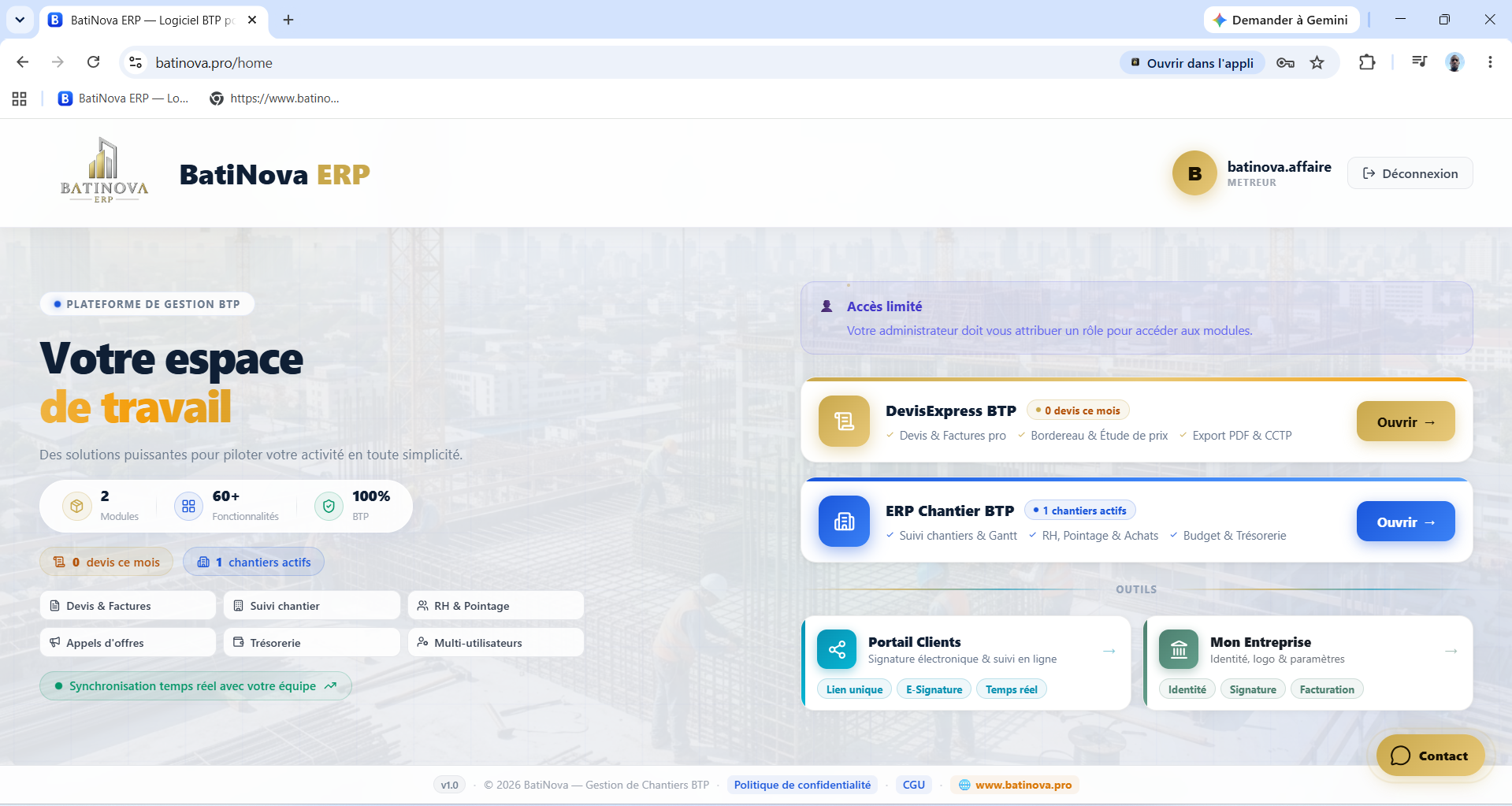Viewport: 1512px width, 806px height.
Task: Click the DevisExpress BTP gold document icon
Action: pos(844,422)
